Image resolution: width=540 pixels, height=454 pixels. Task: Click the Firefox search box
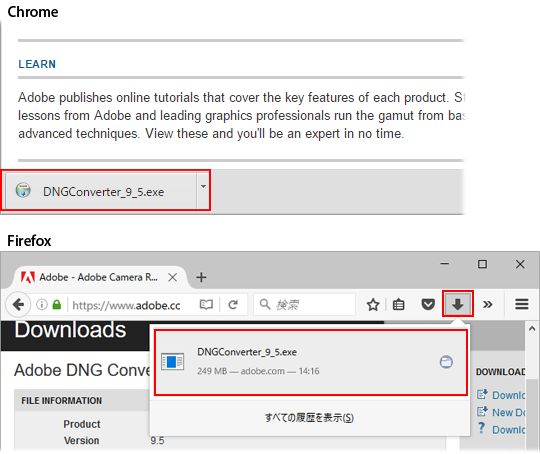304,305
